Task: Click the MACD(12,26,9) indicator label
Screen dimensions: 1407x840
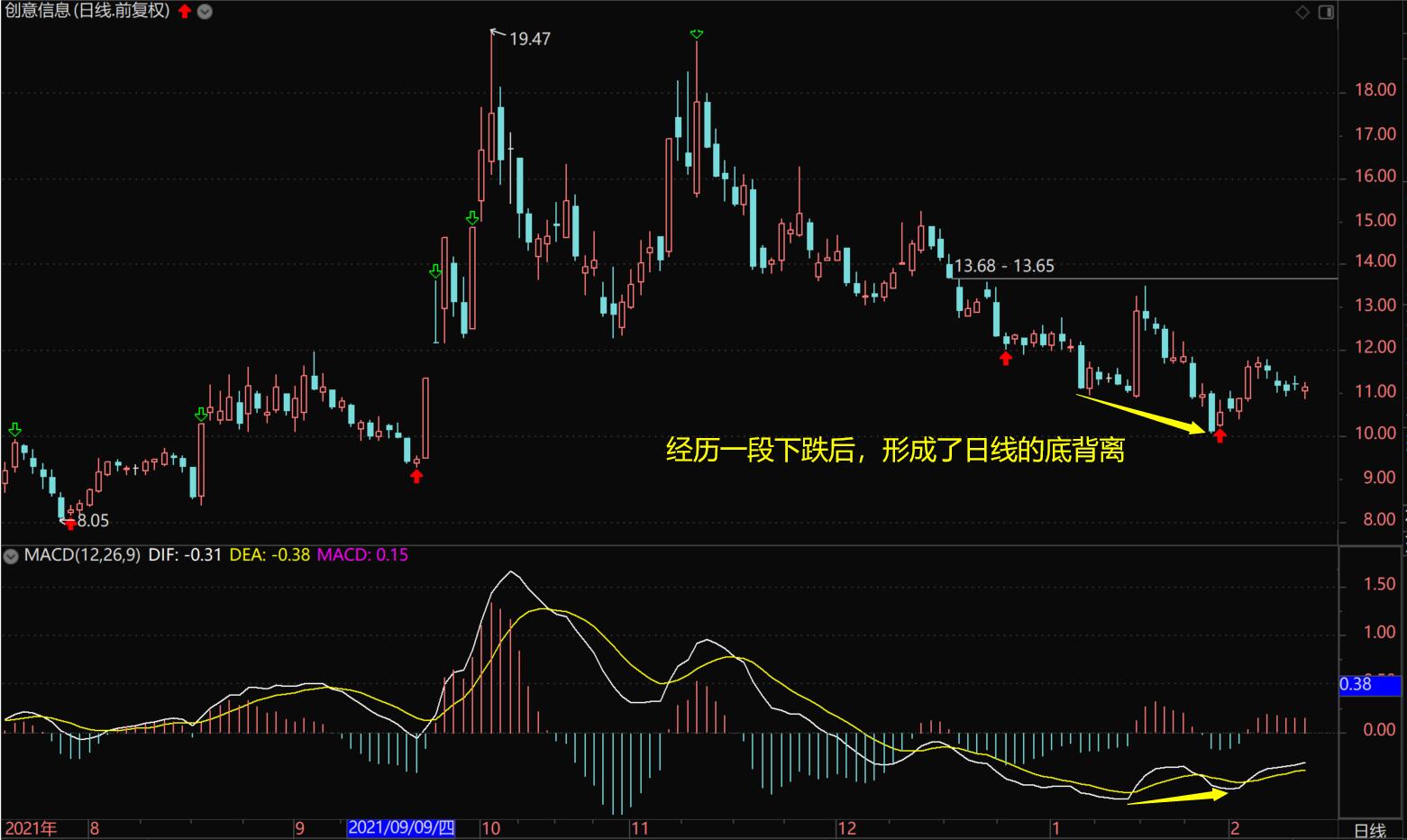Action: coord(82,555)
